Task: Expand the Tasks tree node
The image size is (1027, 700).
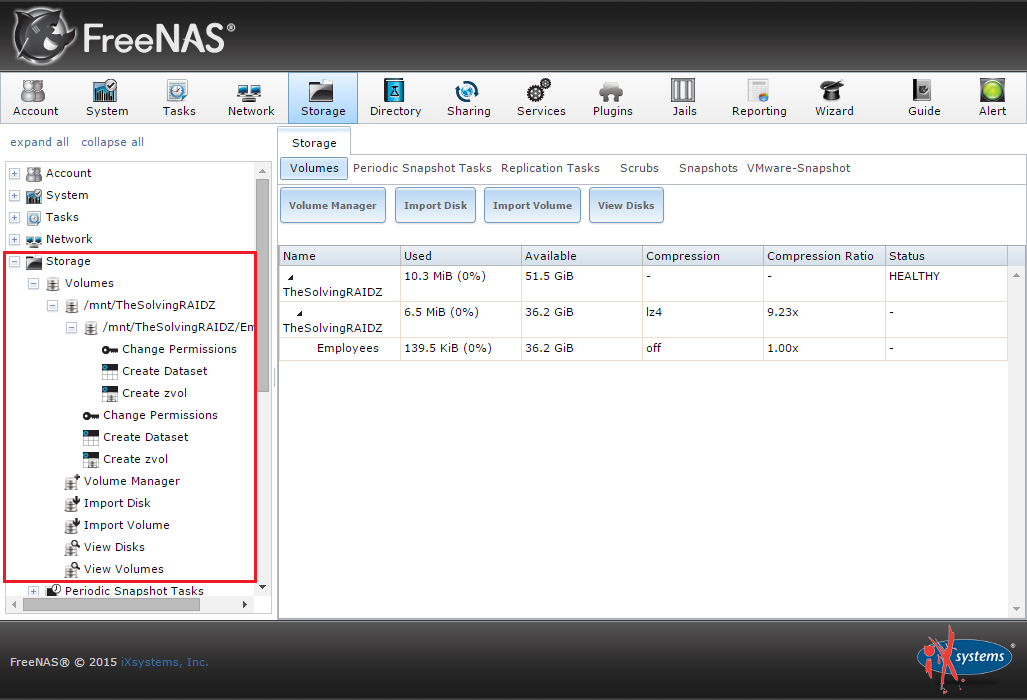Action: coord(14,217)
